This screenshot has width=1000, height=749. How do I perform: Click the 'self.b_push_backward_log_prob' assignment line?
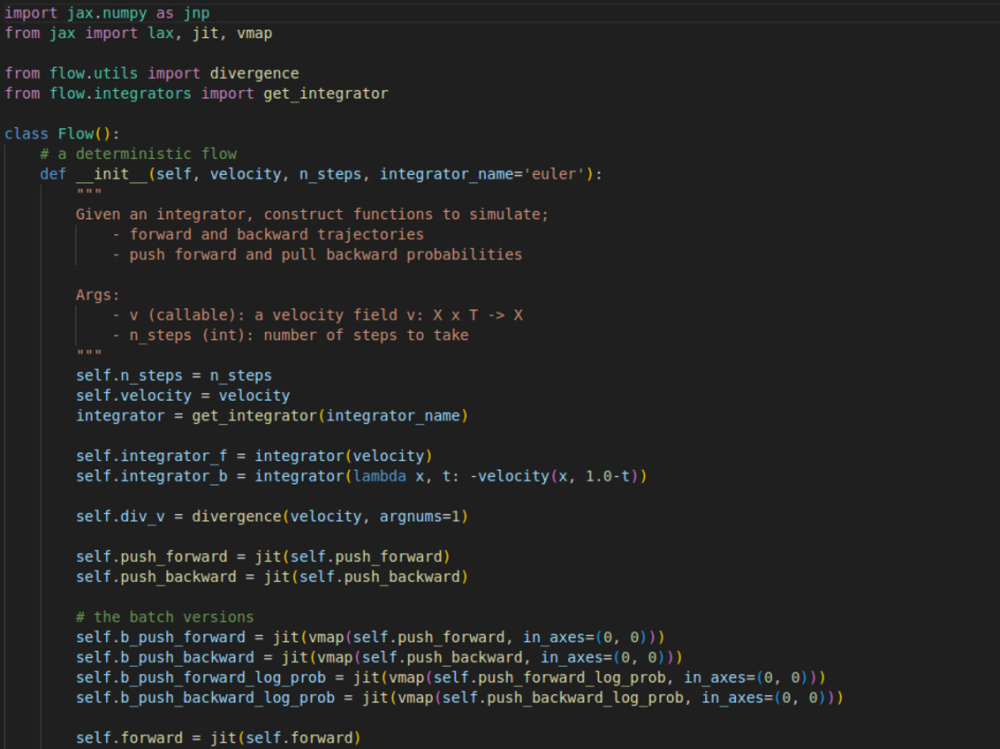[x=460, y=697]
